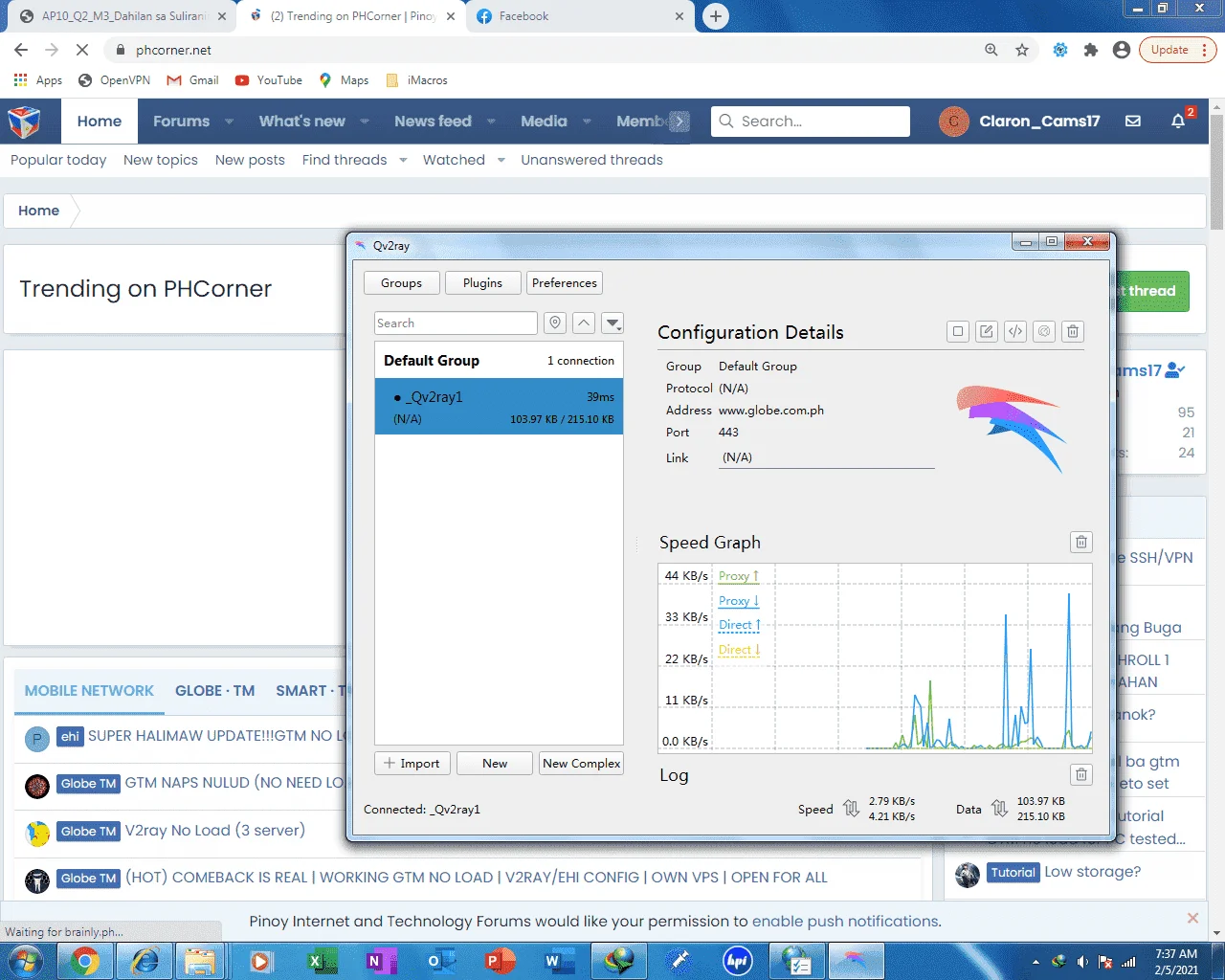Open the Groups button in Qv2ray
The image size is (1225, 980).
coord(401,283)
